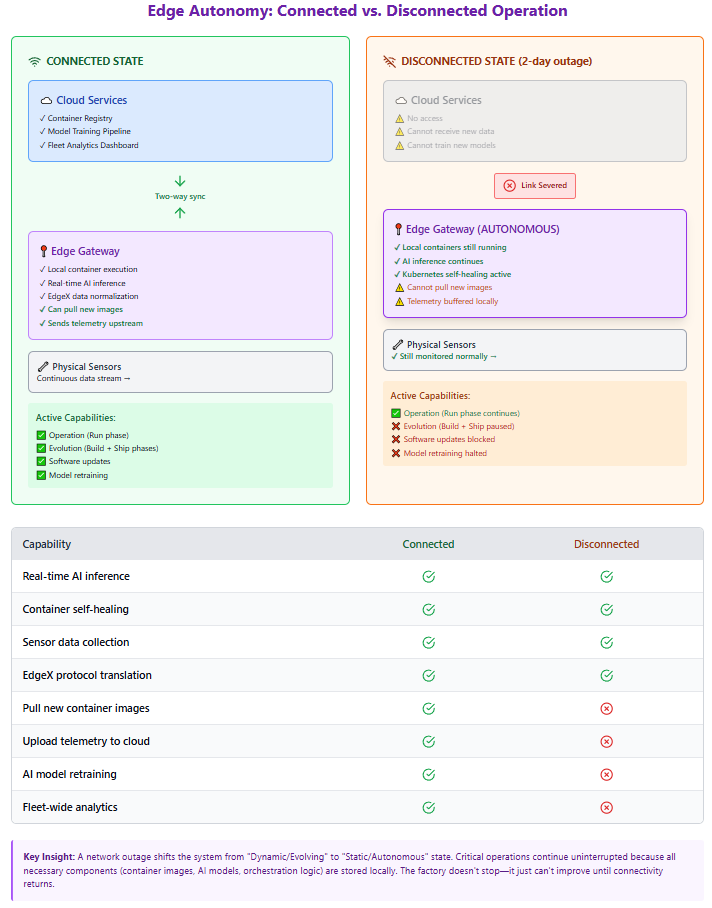The height and width of the screenshot is (908, 712).
Task: Click the red X circle in the Fleet-wide analytics row
Action: coord(606,808)
